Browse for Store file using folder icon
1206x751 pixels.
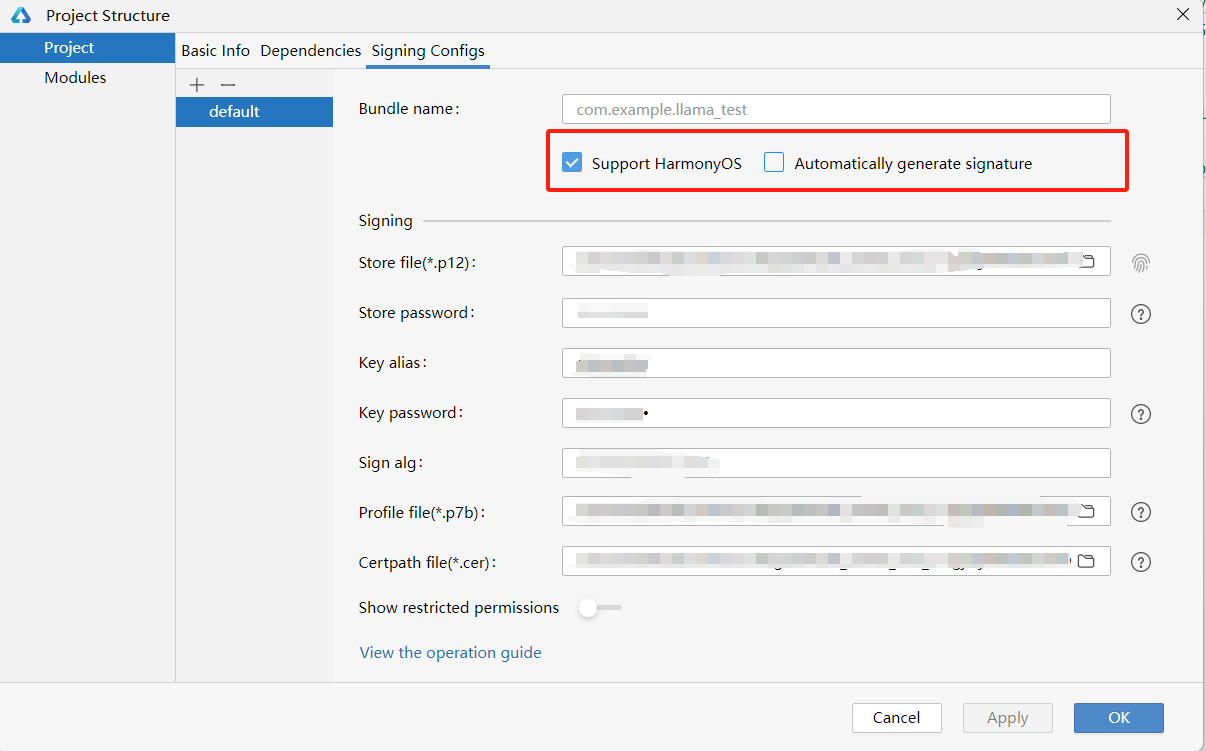1087,262
